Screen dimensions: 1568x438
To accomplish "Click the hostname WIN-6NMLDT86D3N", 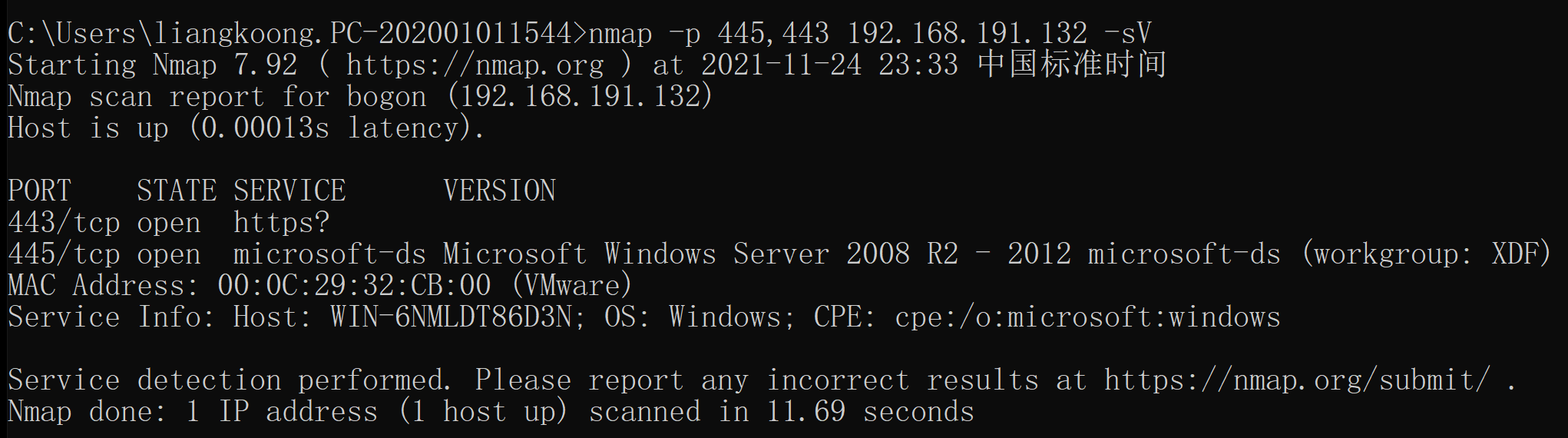I will pos(451,317).
